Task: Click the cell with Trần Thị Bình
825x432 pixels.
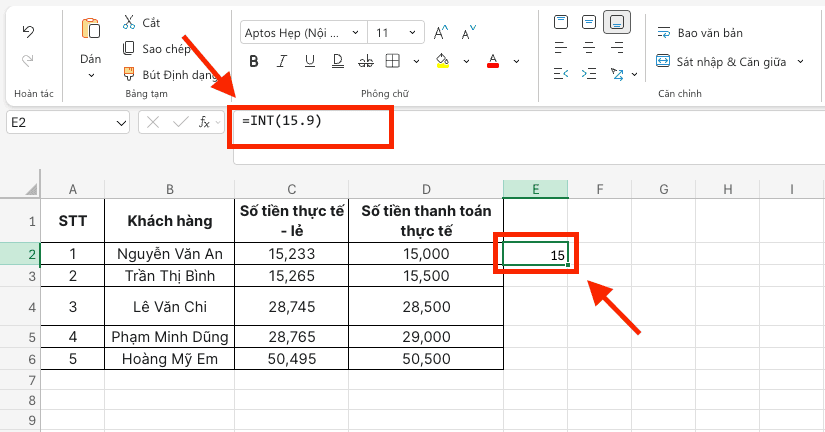Action: click(169, 276)
